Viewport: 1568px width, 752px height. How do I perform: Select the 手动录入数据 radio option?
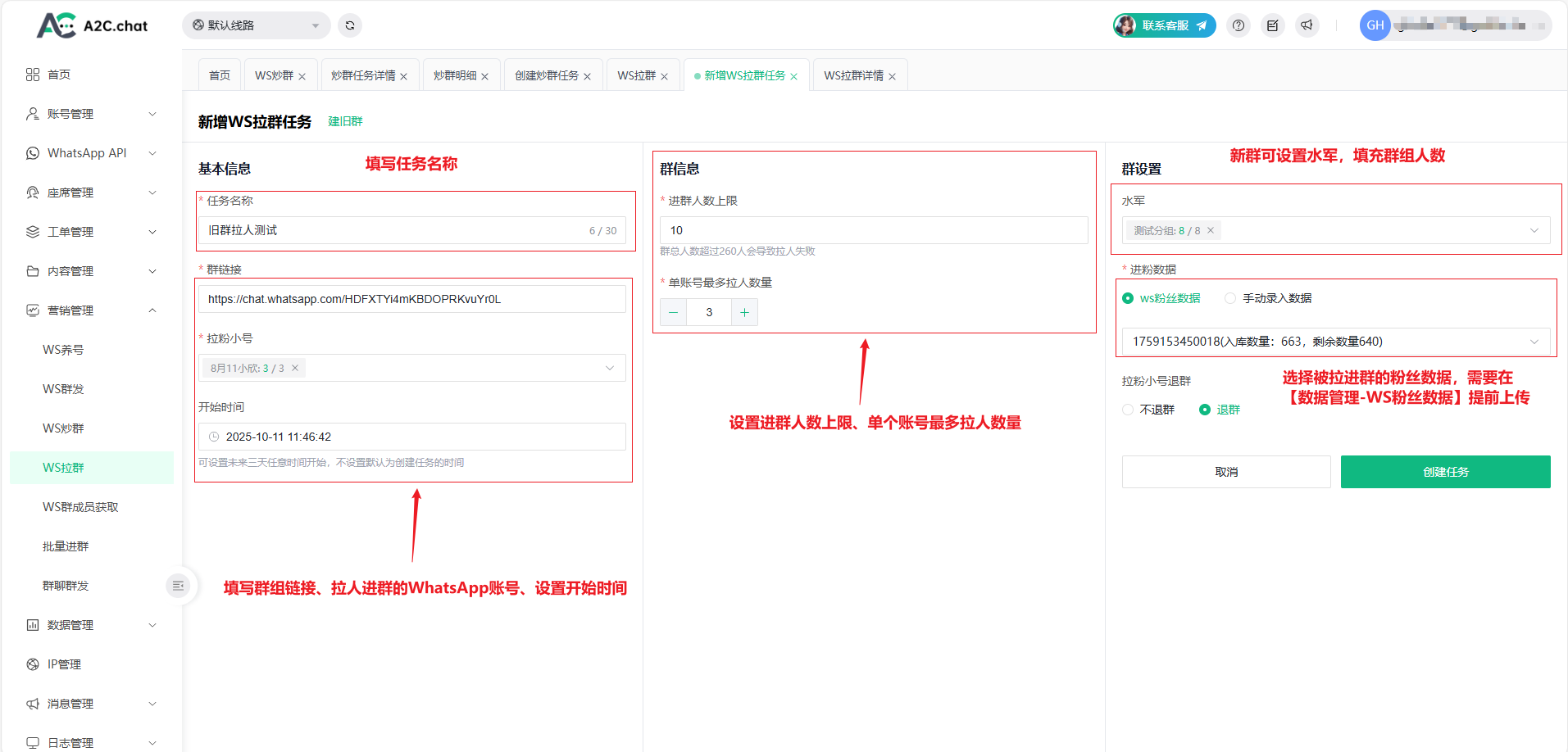[x=1230, y=298]
